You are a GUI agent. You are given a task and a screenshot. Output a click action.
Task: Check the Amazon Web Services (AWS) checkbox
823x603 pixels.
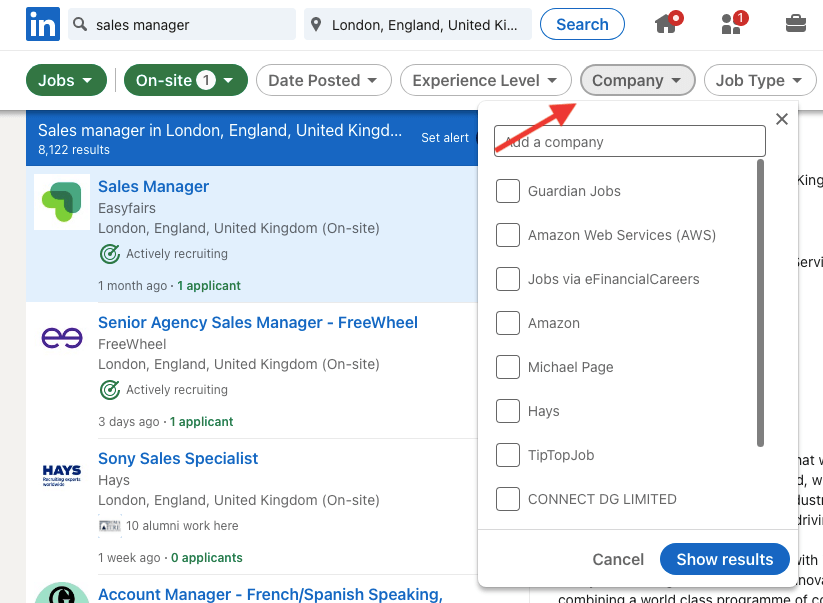[508, 235]
